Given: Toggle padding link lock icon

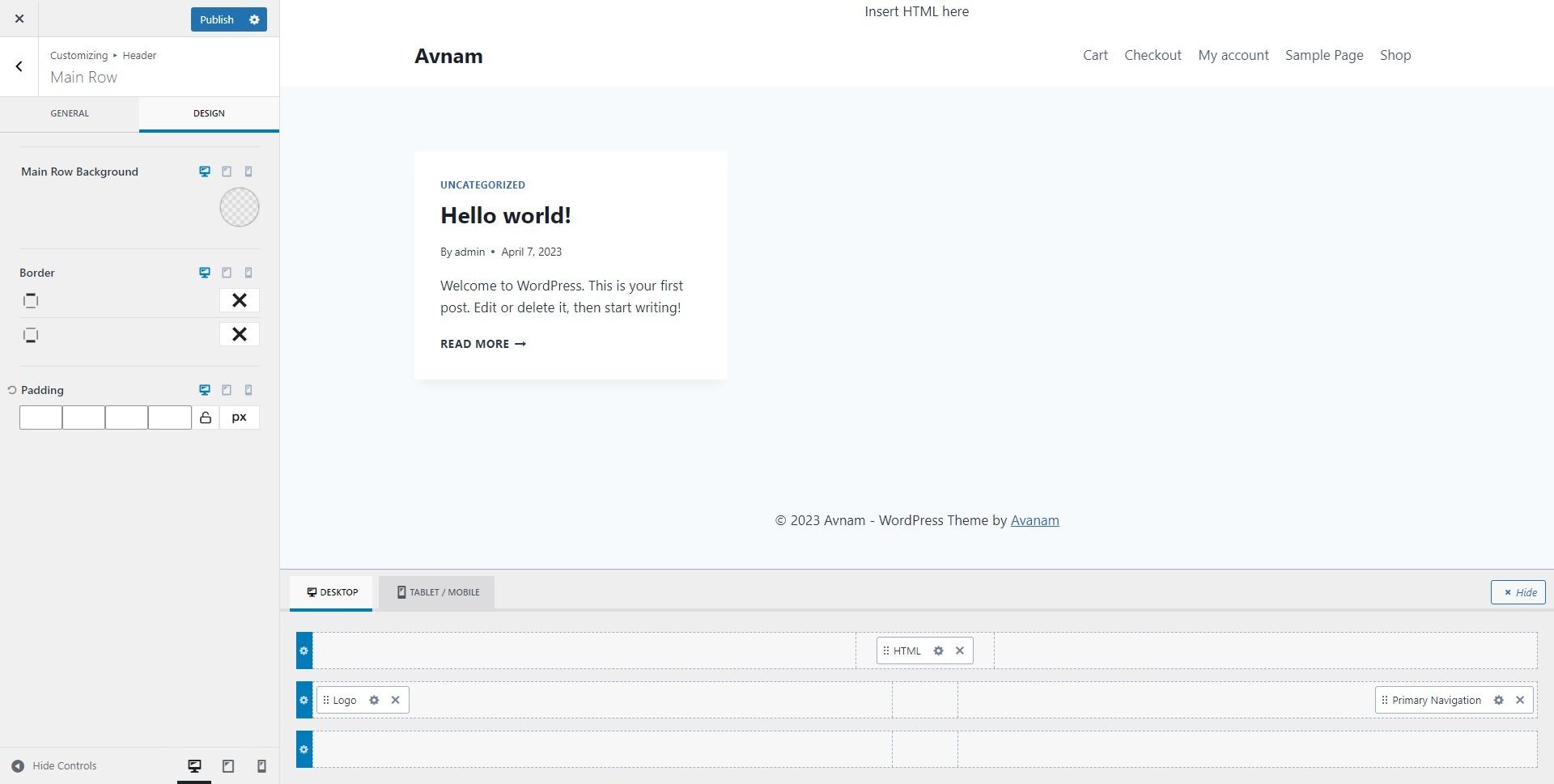Looking at the screenshot, I should (206, 417).
